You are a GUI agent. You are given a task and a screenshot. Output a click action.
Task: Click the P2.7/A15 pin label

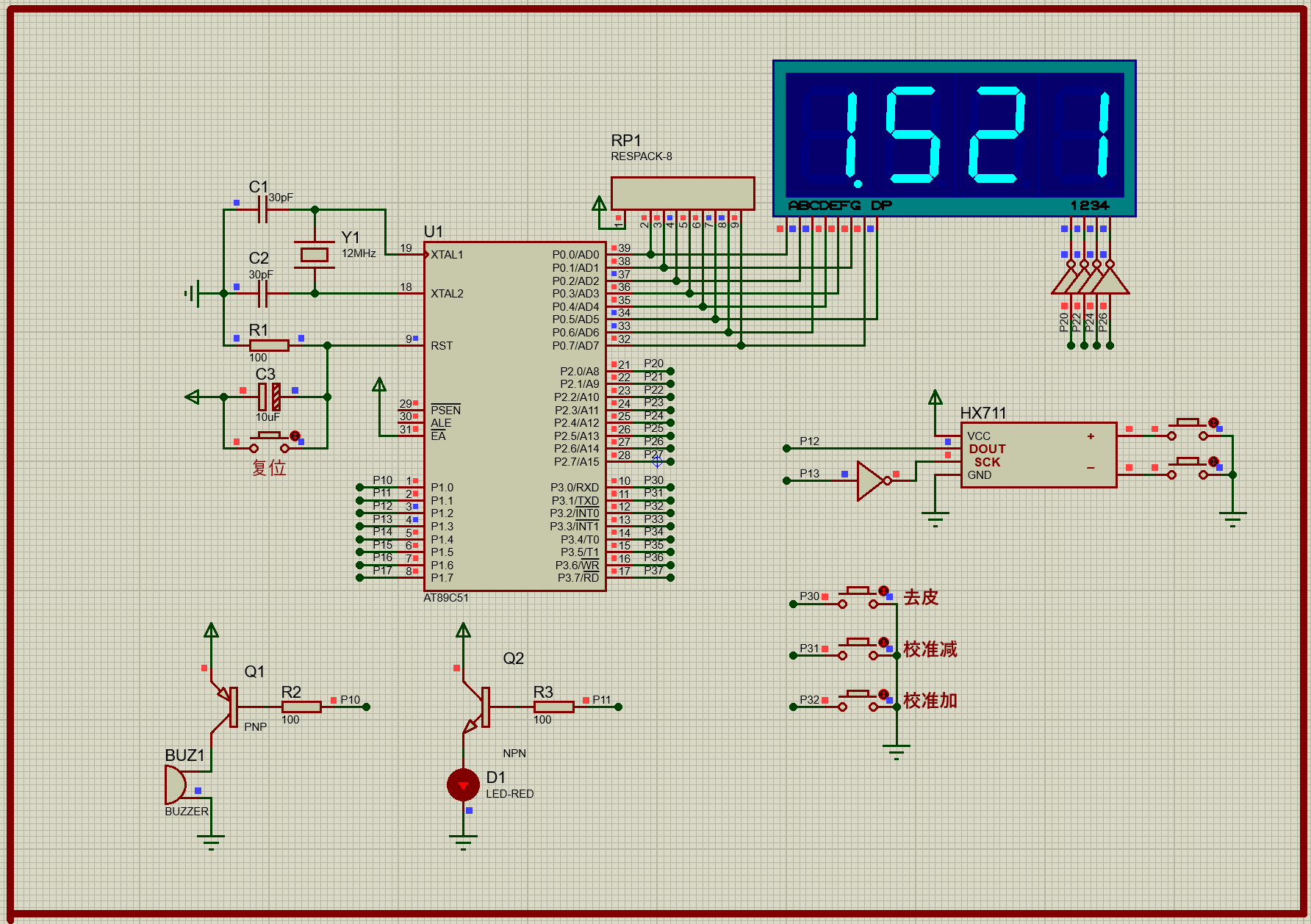[x=576, y=462]
